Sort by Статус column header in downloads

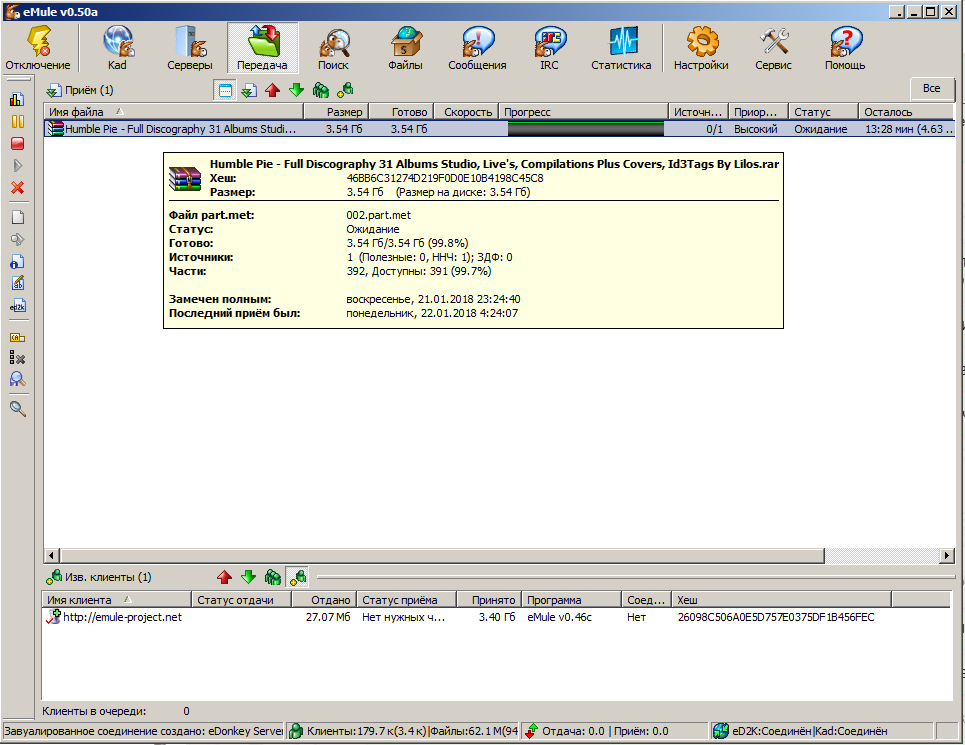pyautogui.click(x=823, y=112)
